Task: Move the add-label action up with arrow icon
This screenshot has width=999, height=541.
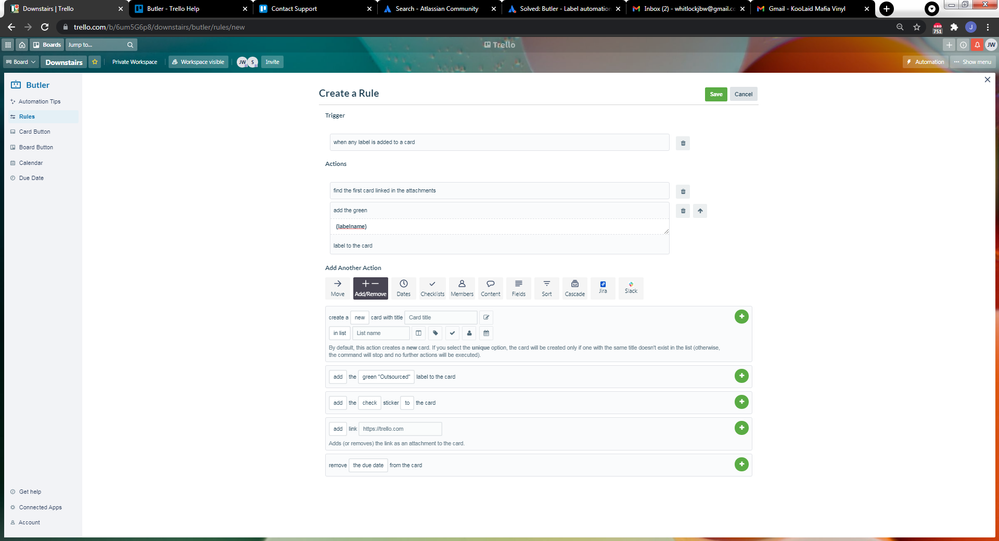Action: click(x=700, y=211)
